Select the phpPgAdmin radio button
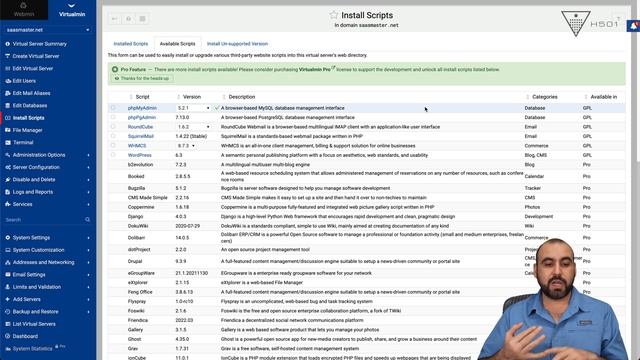Viewport: 640px width, 360px height. point(113,117)
